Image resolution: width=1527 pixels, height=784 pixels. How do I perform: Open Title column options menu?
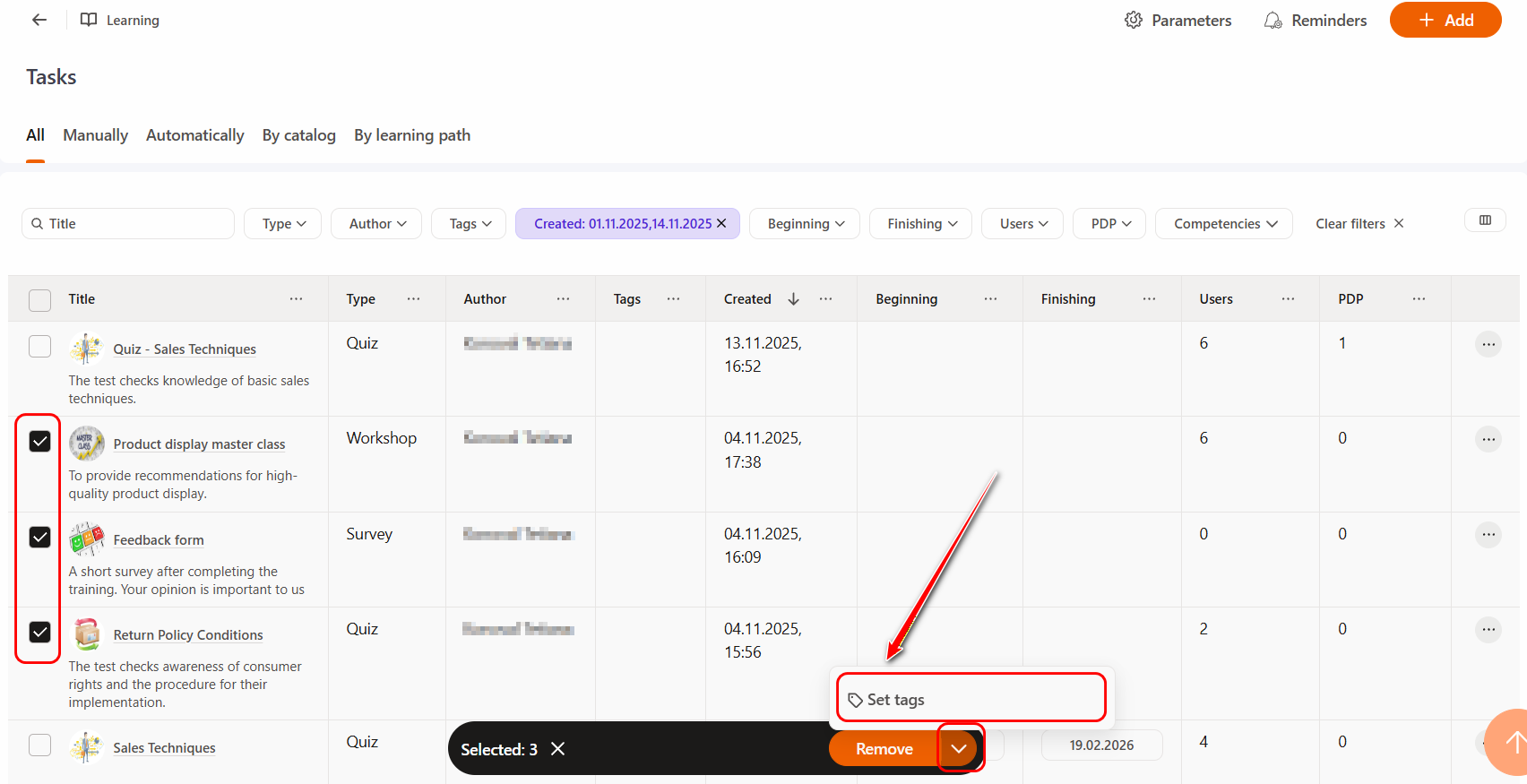click(296, 298)
